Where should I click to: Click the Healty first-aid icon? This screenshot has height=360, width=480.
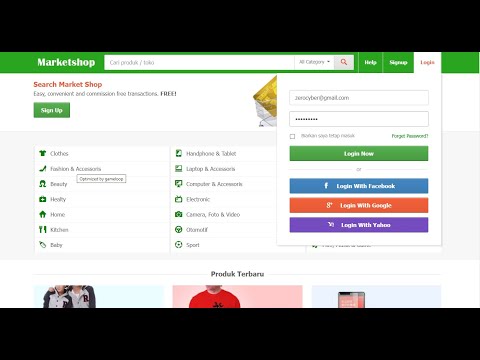point(42,199)
